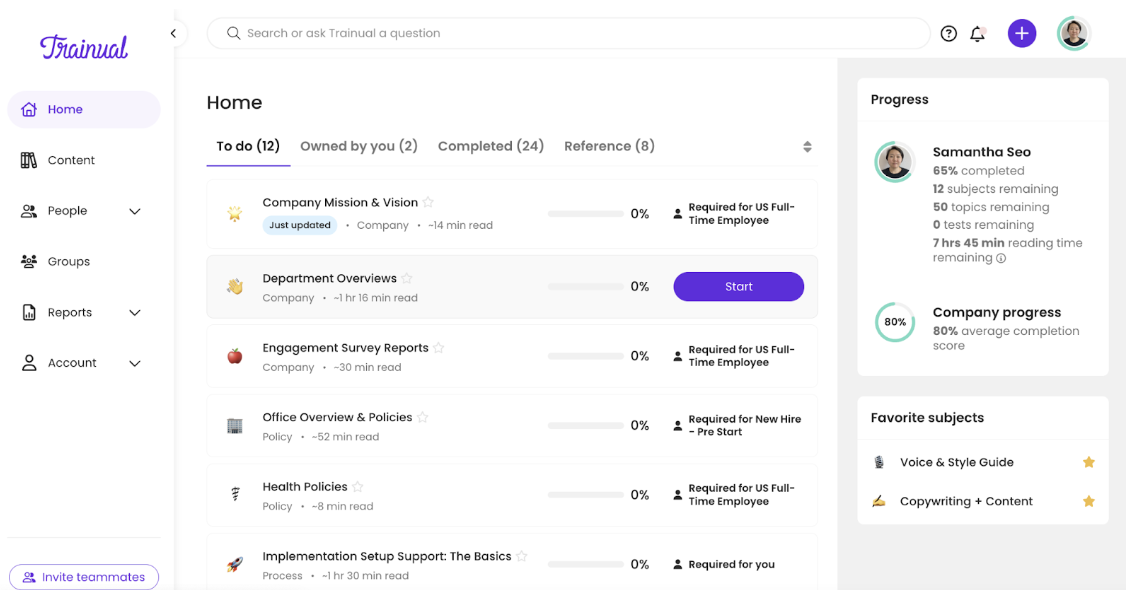Favorite Health Policies with its star

tap(358, 487)
